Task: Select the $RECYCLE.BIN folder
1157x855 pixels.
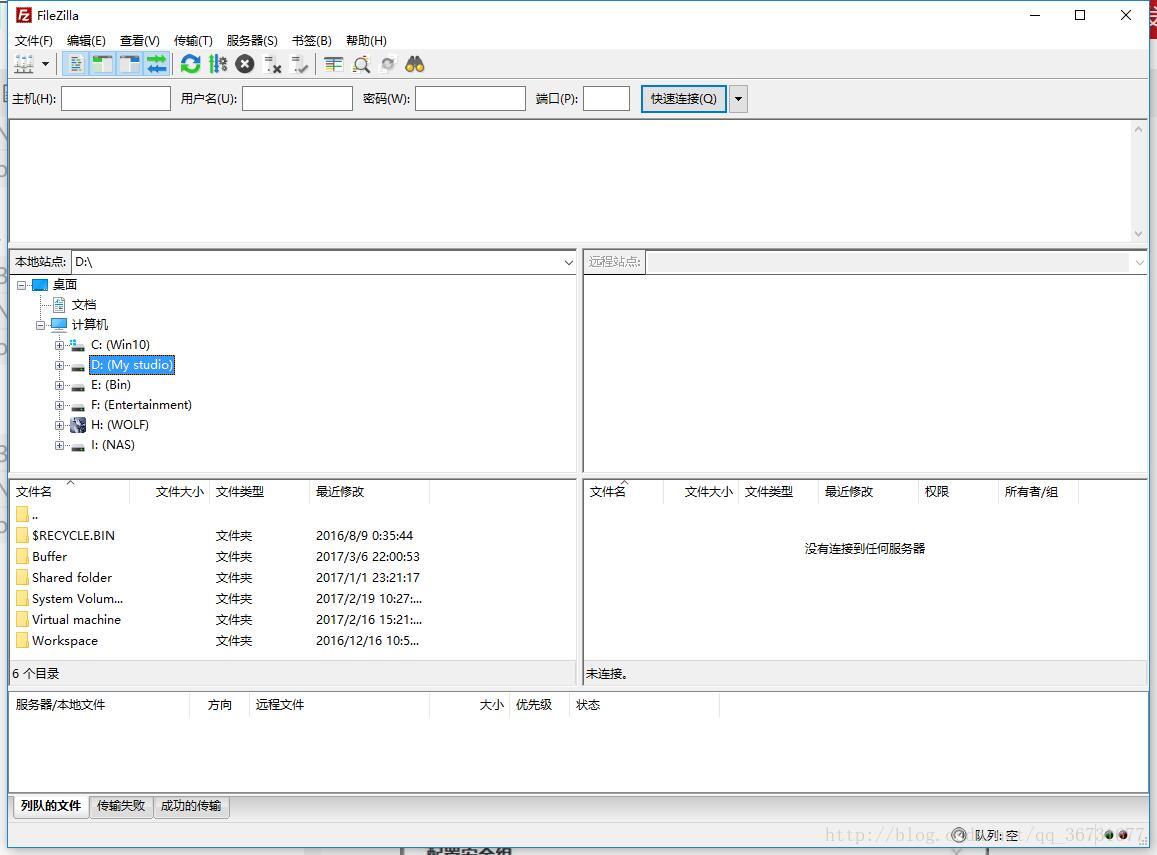Action: click(73, 536)
